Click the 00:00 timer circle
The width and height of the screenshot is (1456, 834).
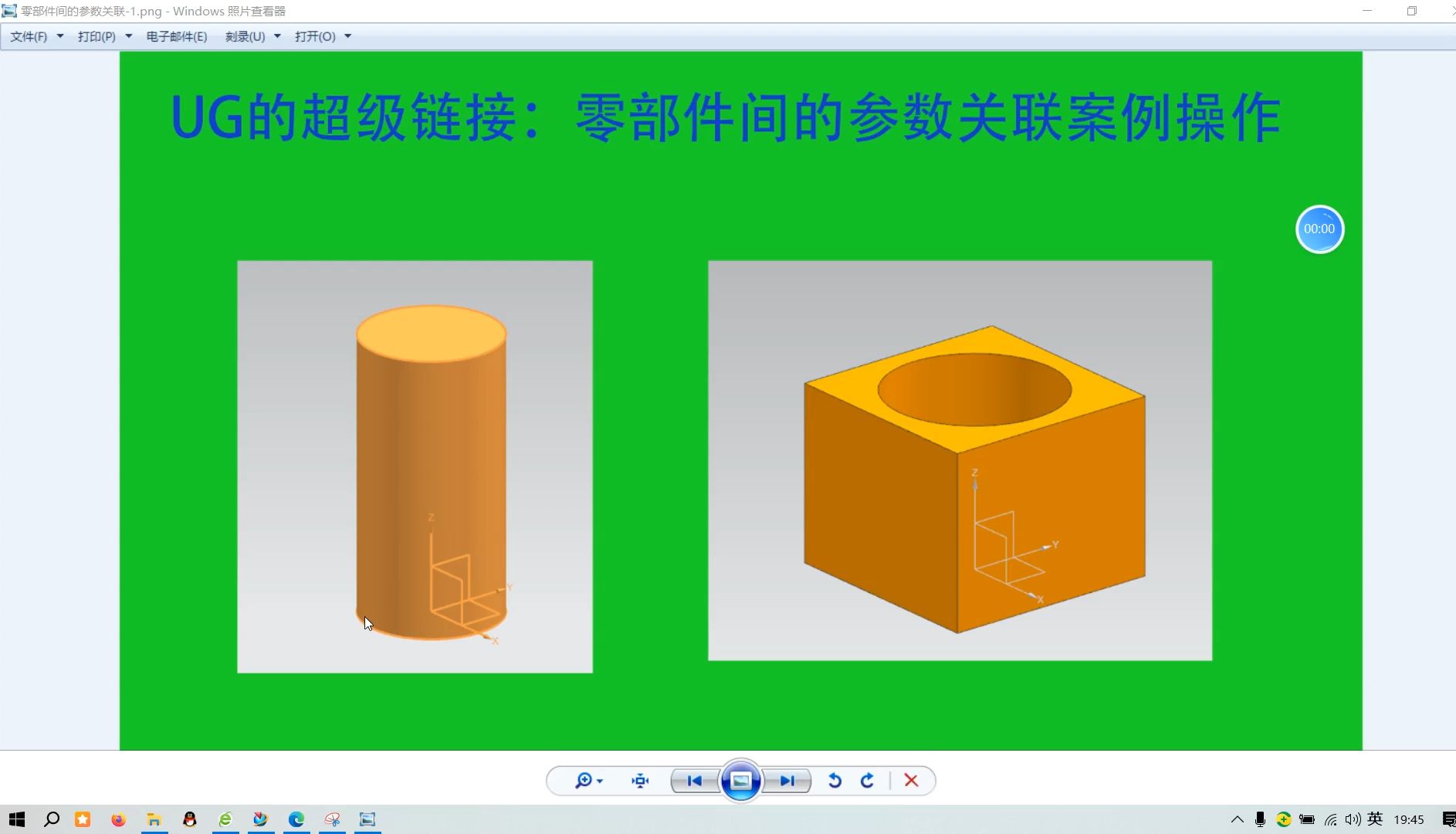point(1319,229)
